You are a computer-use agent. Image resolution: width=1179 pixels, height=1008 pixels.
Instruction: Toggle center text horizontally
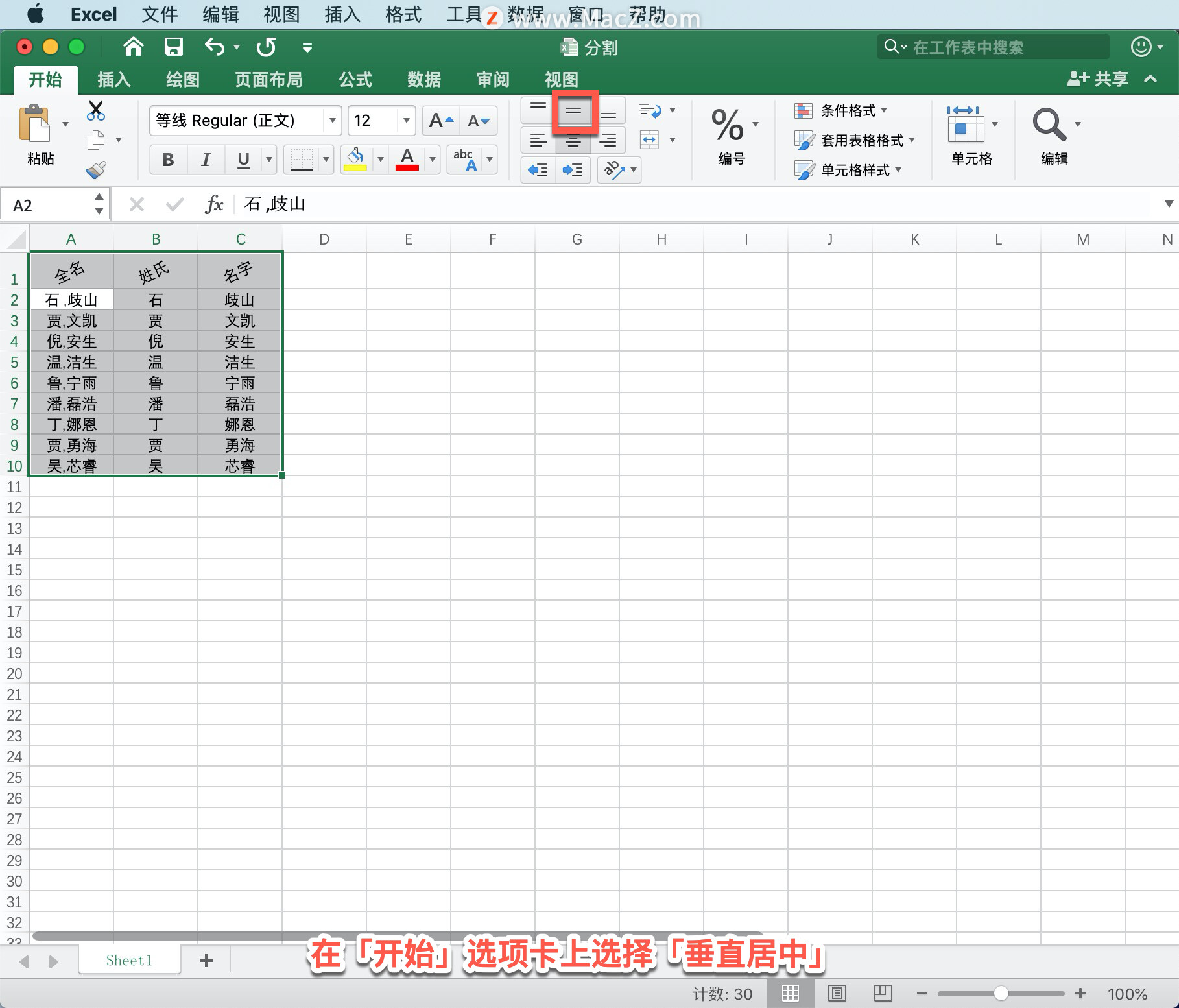coord(573,140)
